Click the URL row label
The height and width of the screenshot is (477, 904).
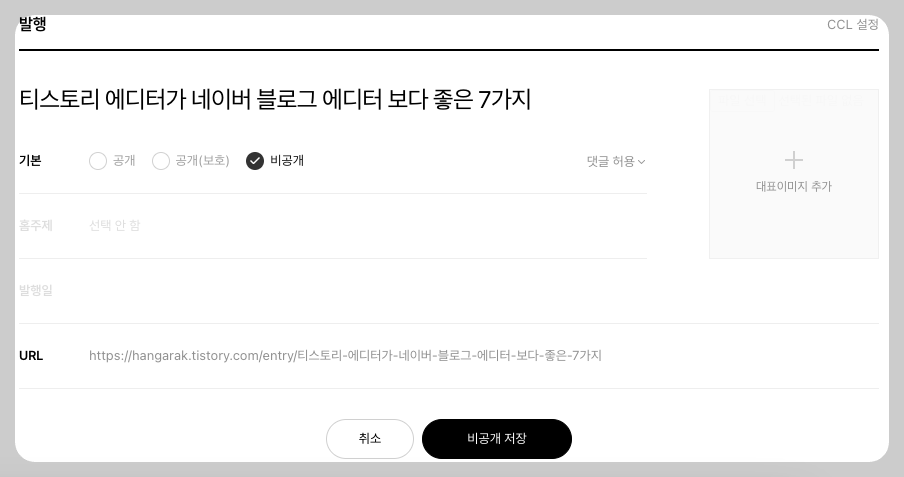pos(31,356)
